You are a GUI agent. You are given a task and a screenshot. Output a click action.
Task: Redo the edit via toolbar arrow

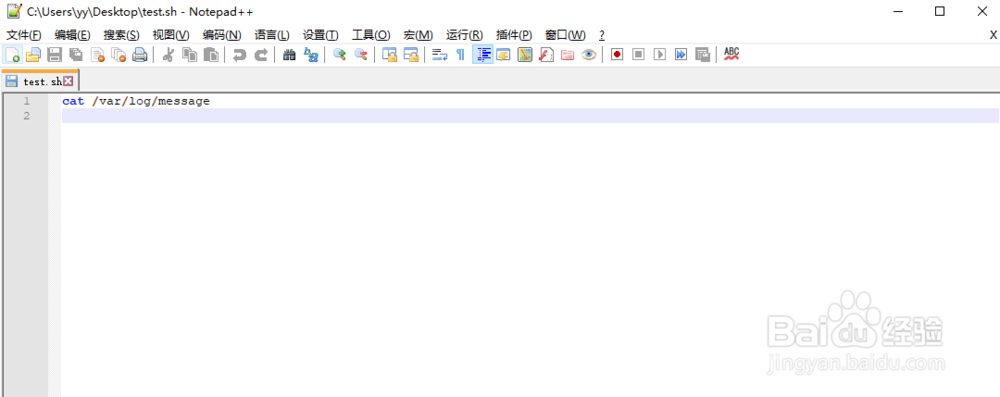[261, 55]
